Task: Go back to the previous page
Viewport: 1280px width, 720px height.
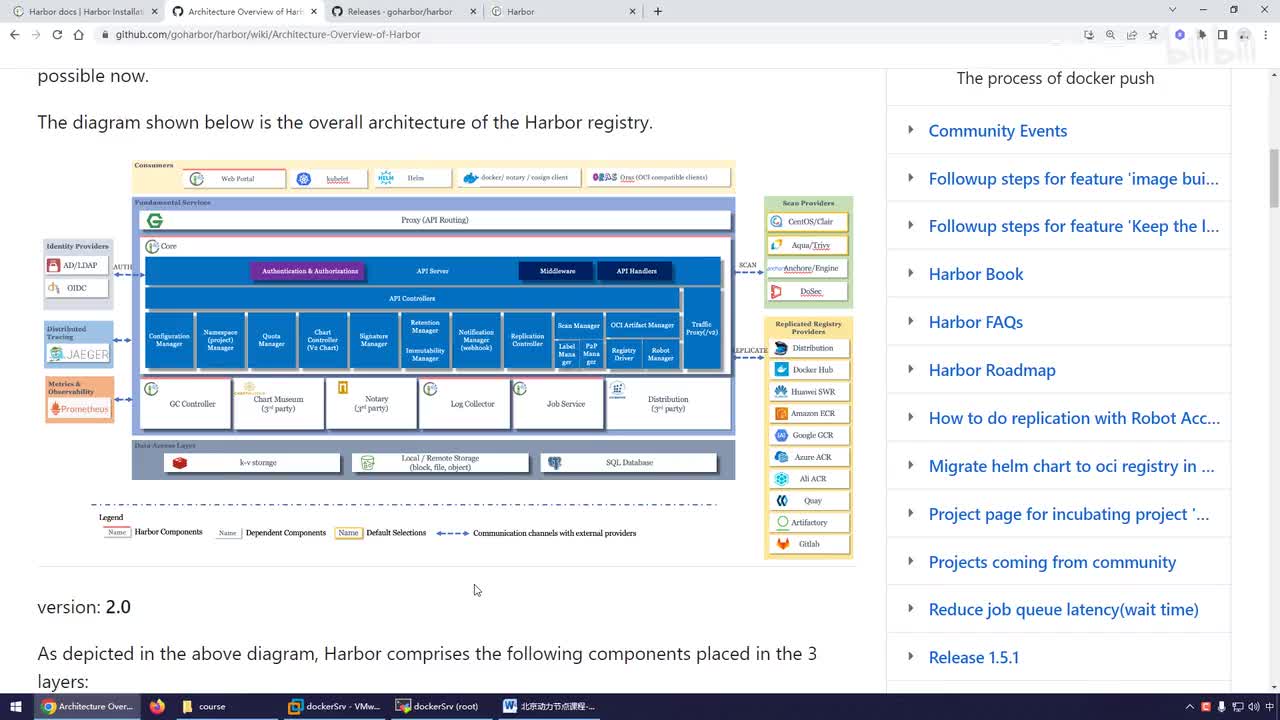Action: click(x=14, y=34)
